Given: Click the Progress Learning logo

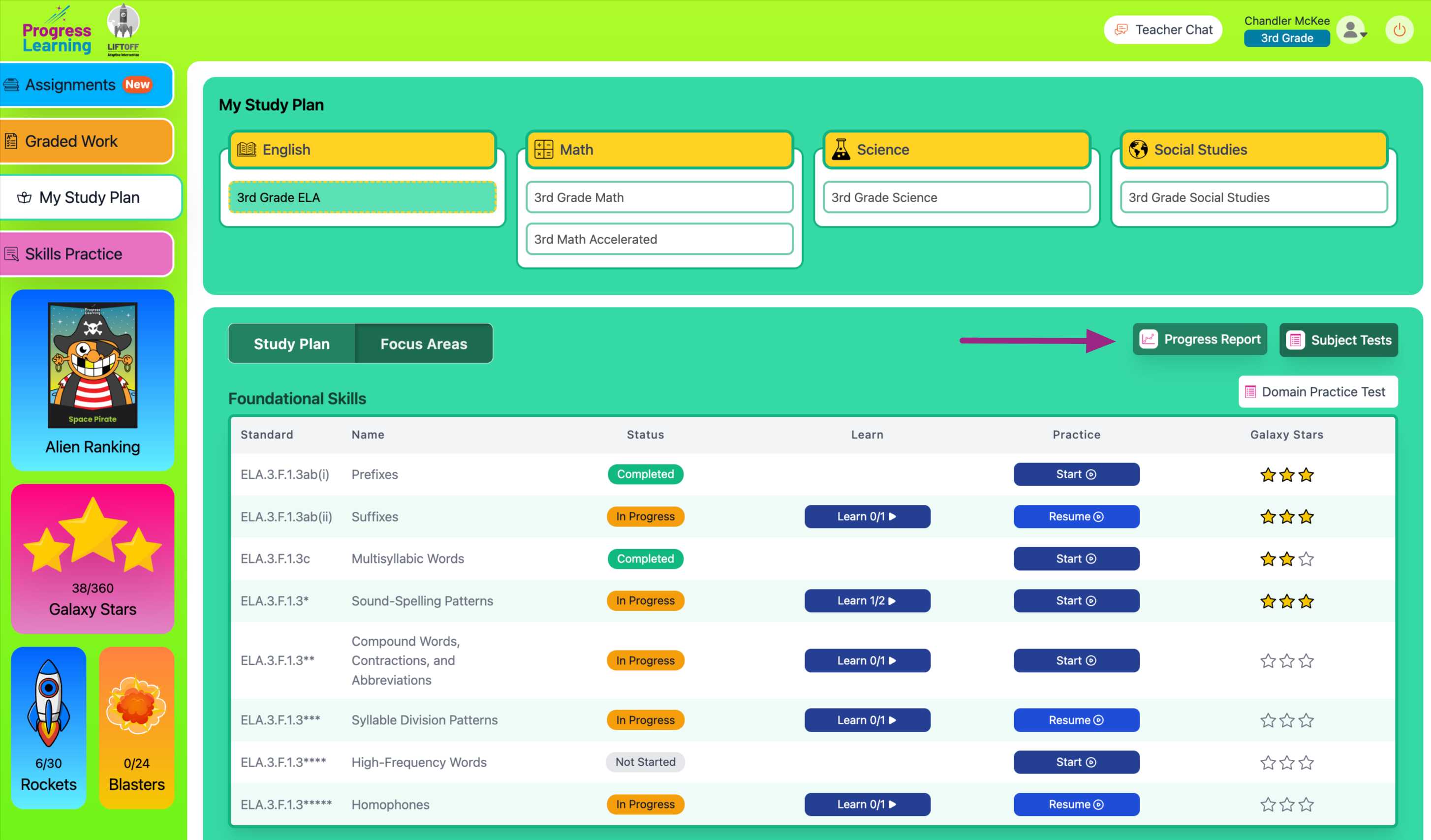Looking at the screenshot, I should pyautogui.click(x=56, y=35).
